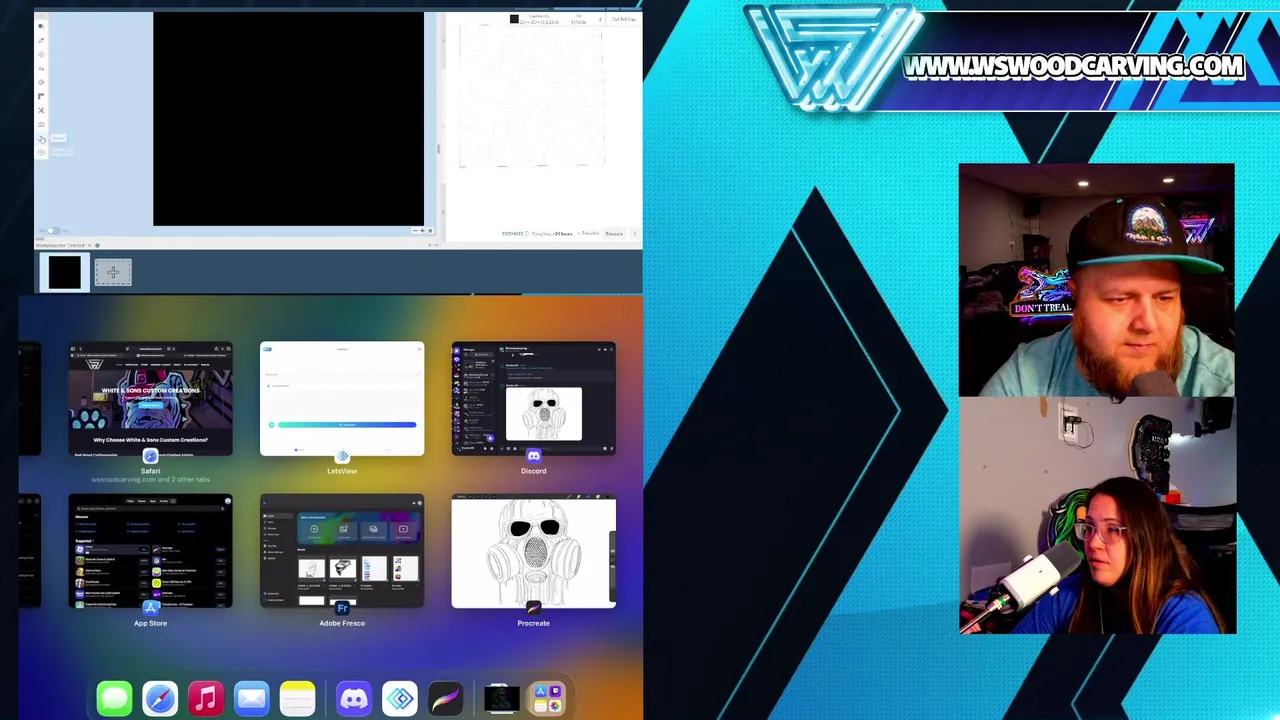Switch to the Adobe Fresco app card

[x=342, y=551]
